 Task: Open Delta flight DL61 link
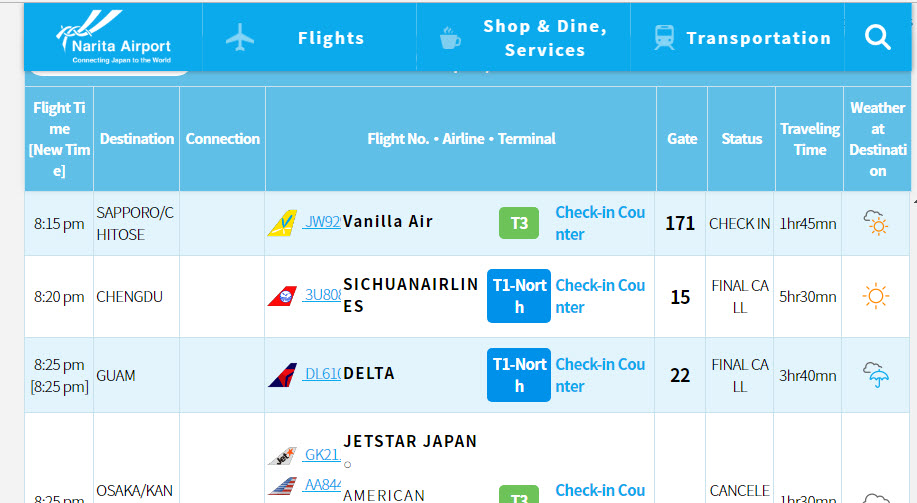click(322, 375)
